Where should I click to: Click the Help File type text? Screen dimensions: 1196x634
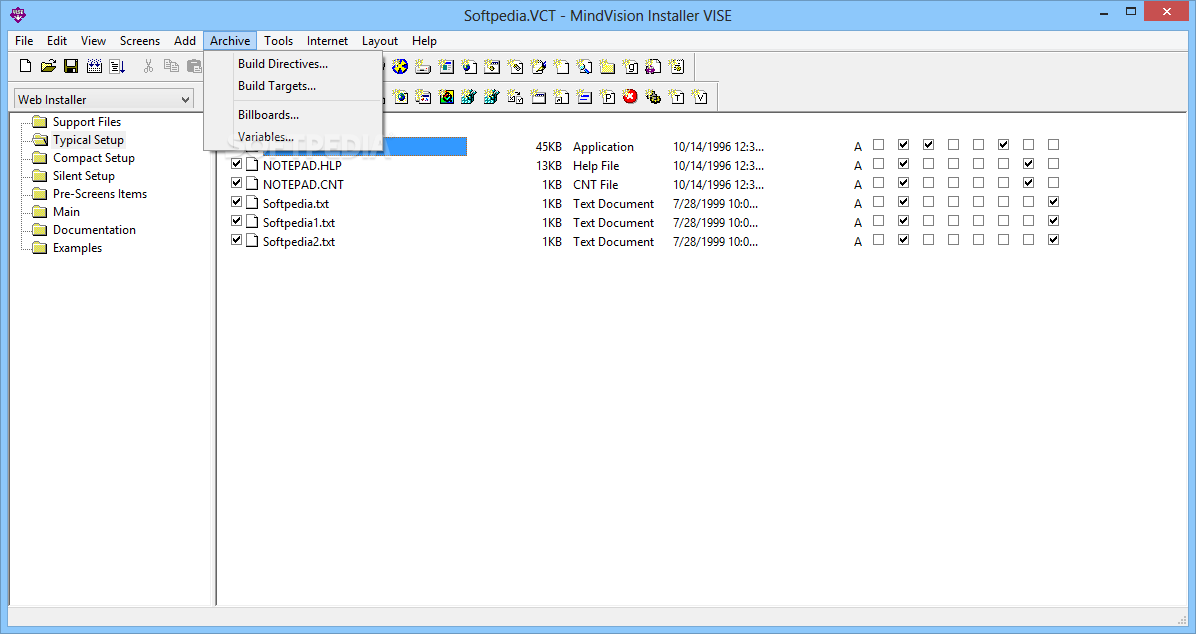[596, 166]
